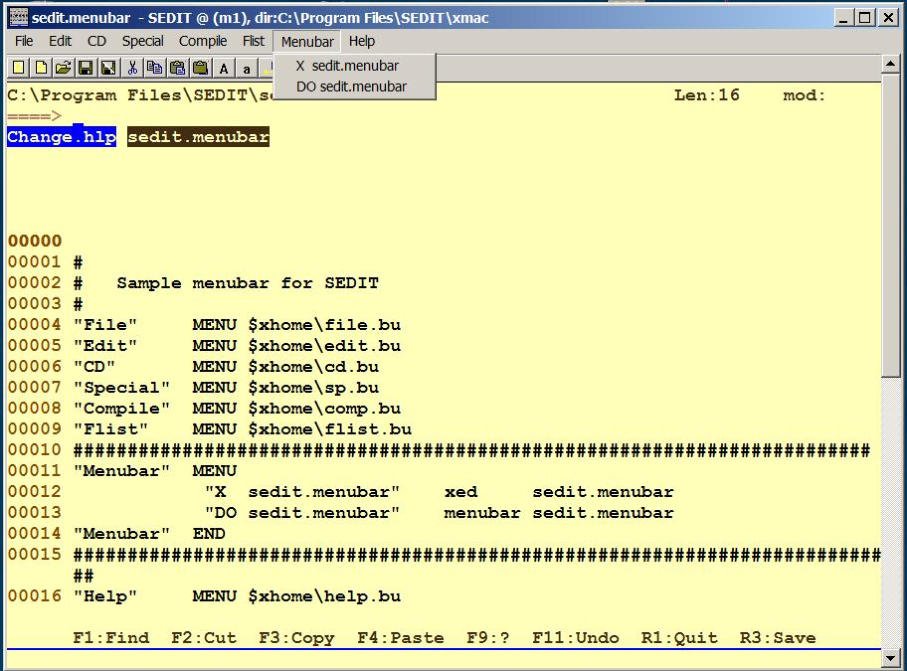Click the "Edit" entry on line 00005
Screen dimensions: 907x671
point(105,345)
